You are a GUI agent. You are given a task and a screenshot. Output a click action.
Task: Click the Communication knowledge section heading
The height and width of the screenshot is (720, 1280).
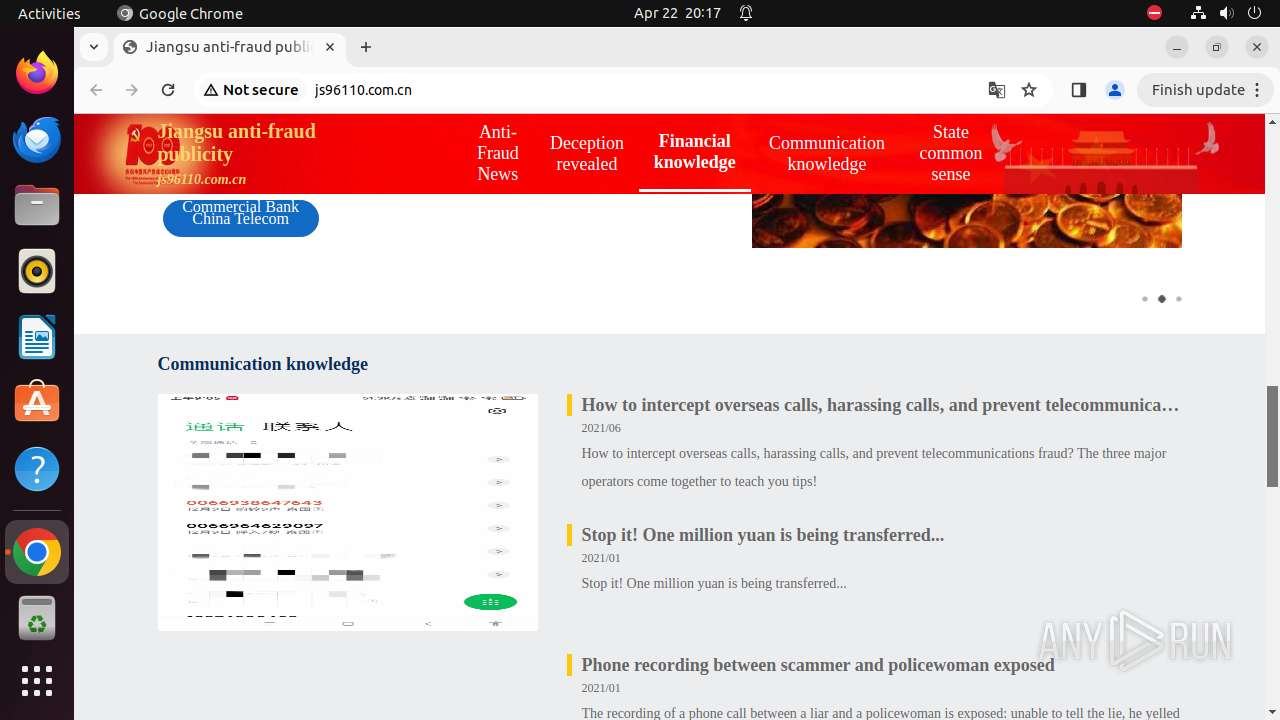click(263, 364)
